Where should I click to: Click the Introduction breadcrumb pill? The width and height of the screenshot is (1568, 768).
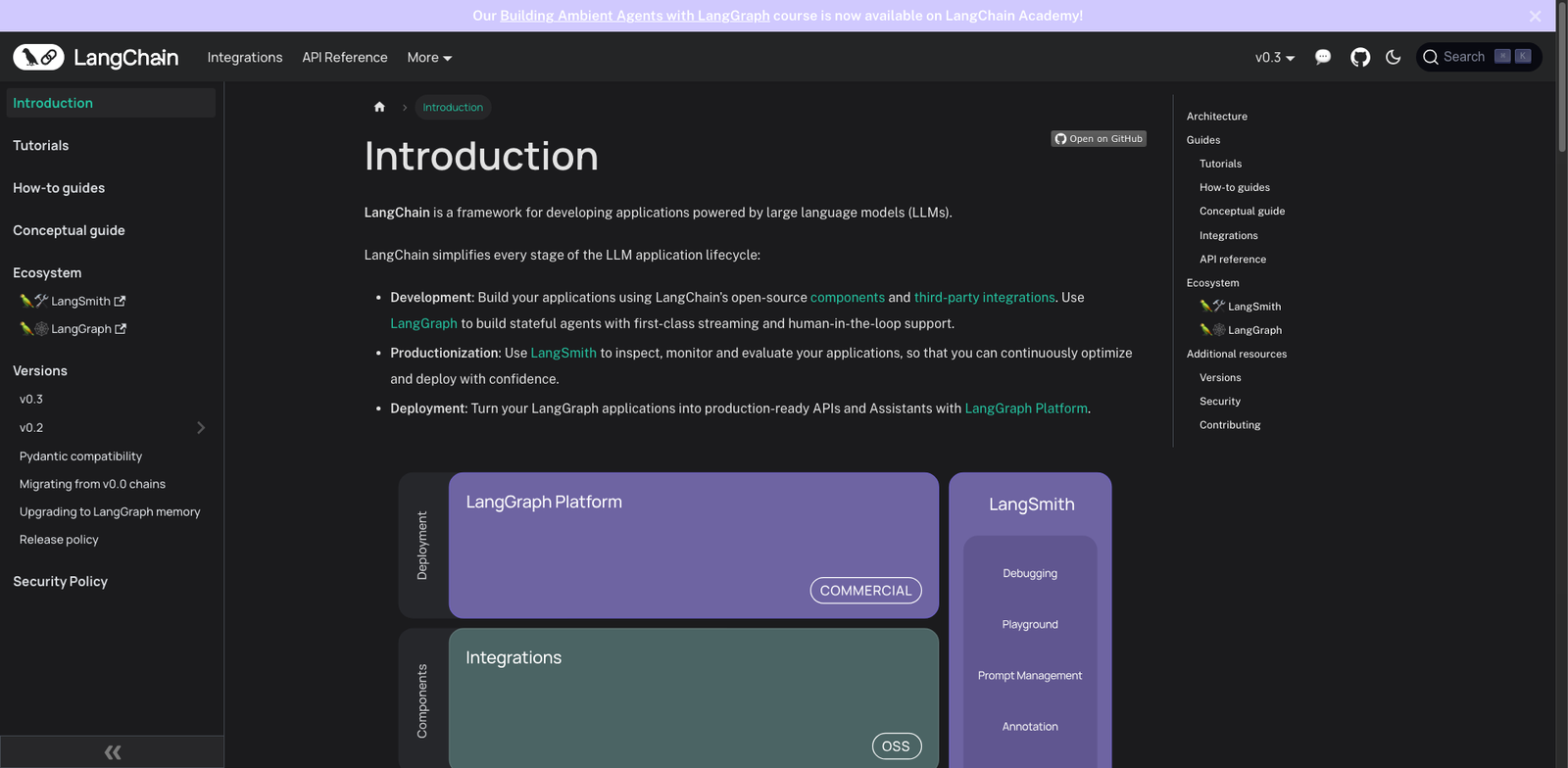pyautogui.click(x=453, y=108)
